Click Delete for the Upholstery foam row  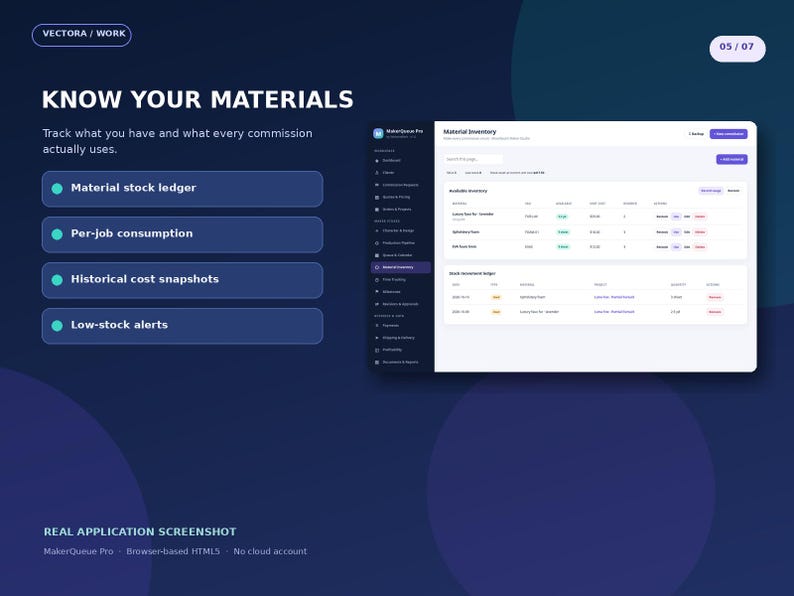click(700, 232)
